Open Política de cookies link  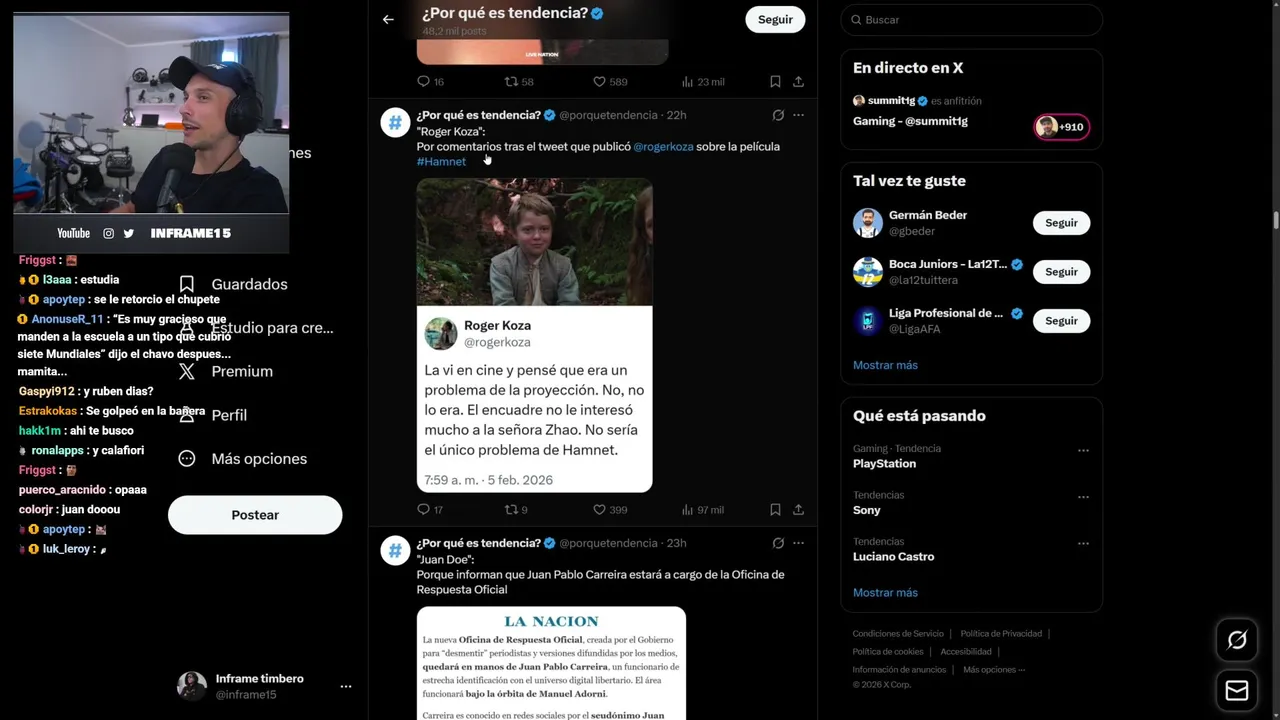tap(888, 652)
